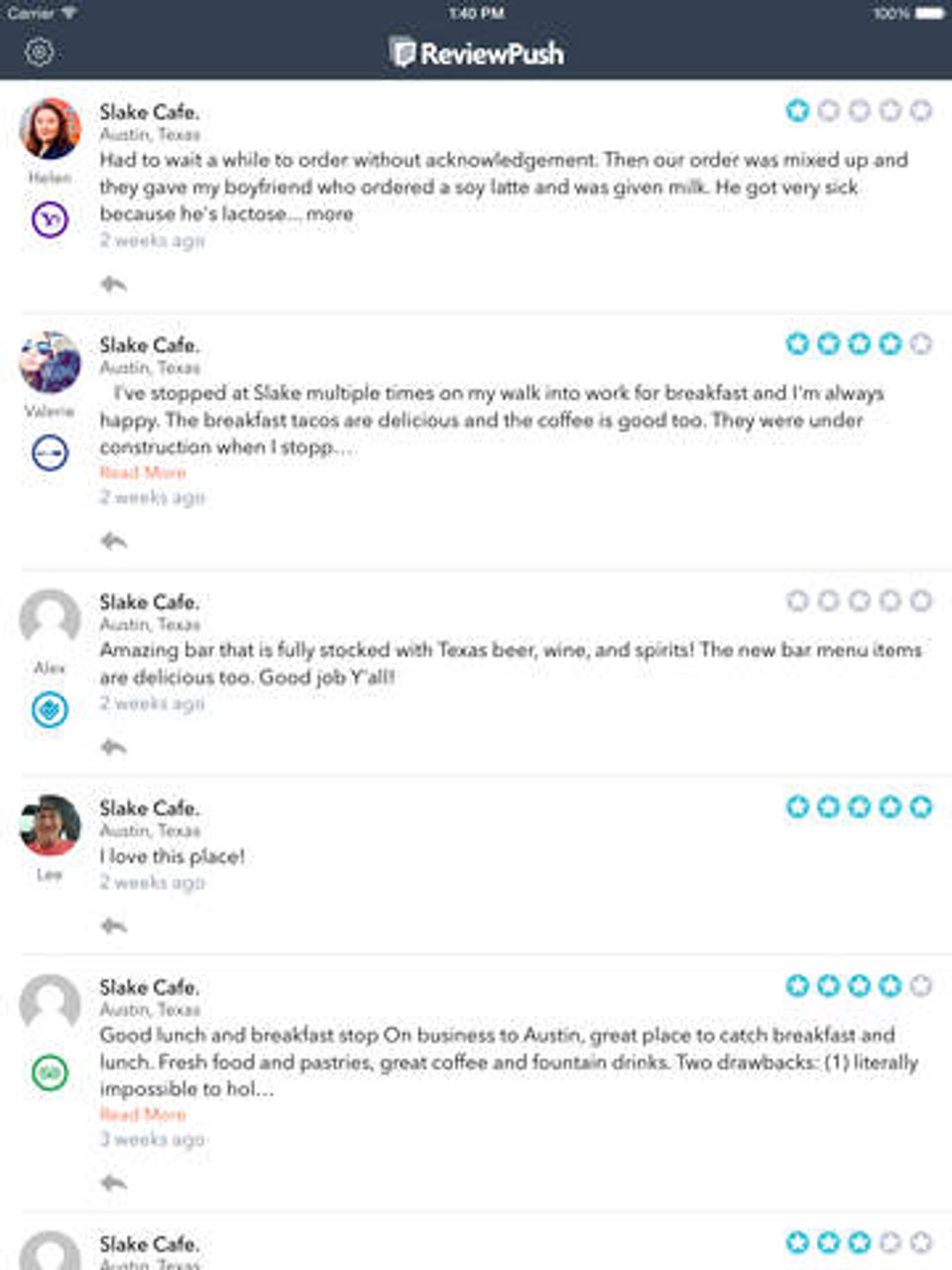The width and height of the screenshot is (952, 1270).
Task: Open Slake Cafe name on Lee's review
Action: pyautogui.click(x=149, y=809)
